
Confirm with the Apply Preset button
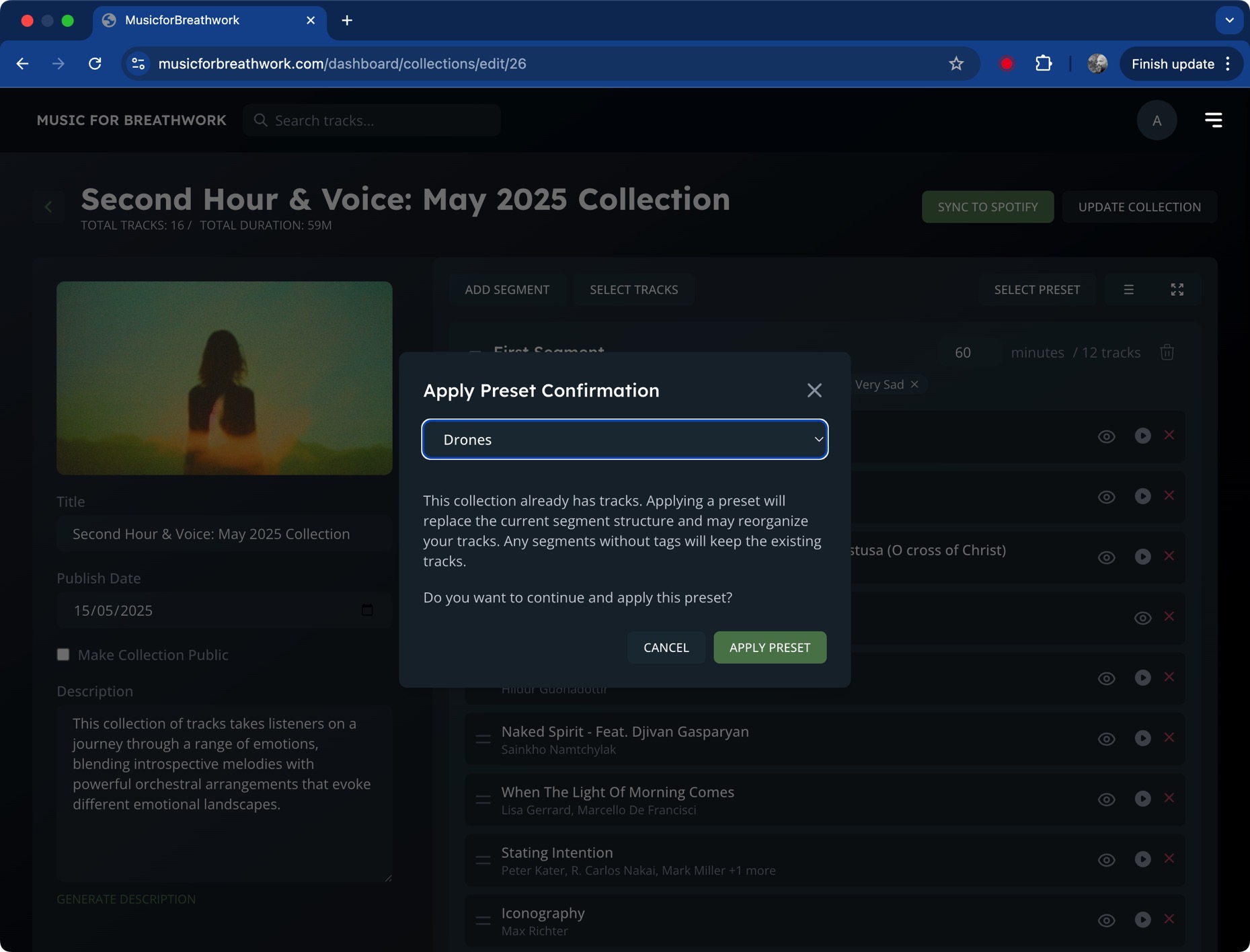pyautogui.click(x=770, y=647)
